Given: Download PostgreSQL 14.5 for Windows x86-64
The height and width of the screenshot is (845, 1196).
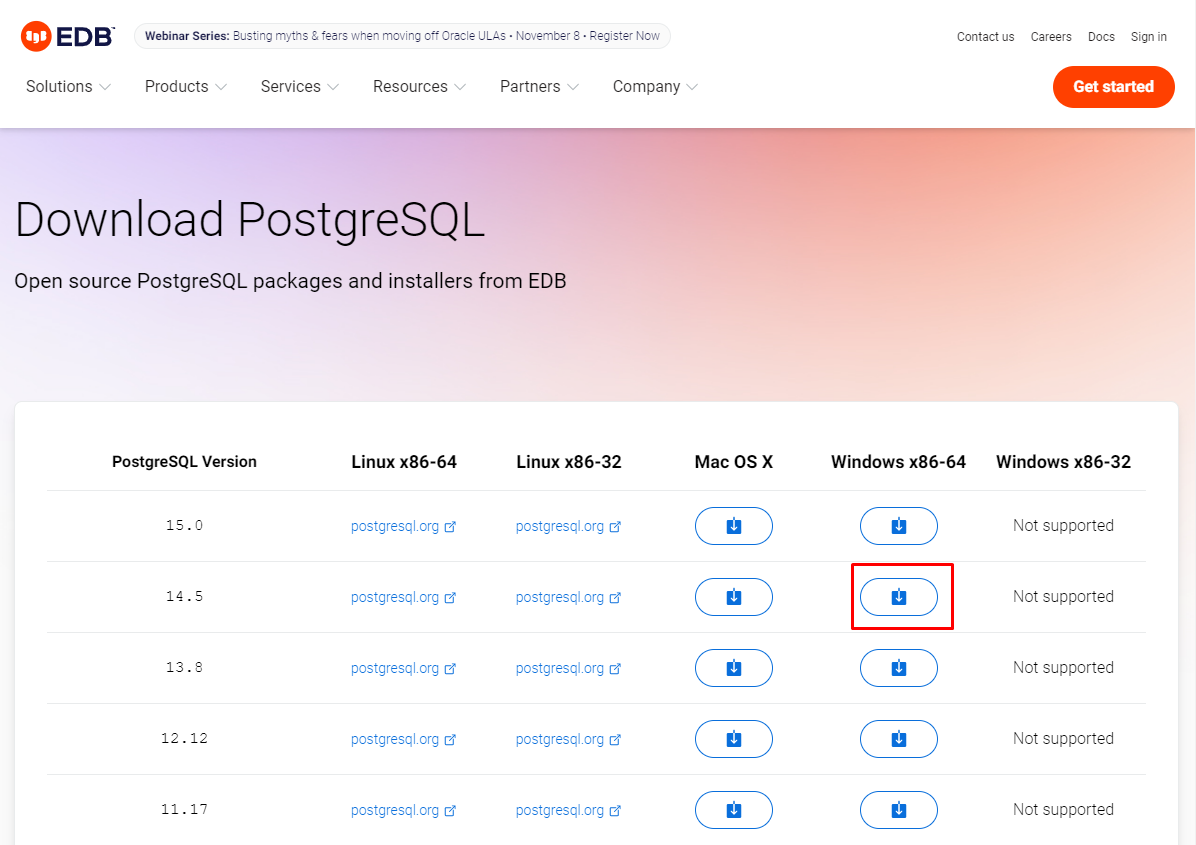Looking at the screenshot, I should [x=899, y=596].
